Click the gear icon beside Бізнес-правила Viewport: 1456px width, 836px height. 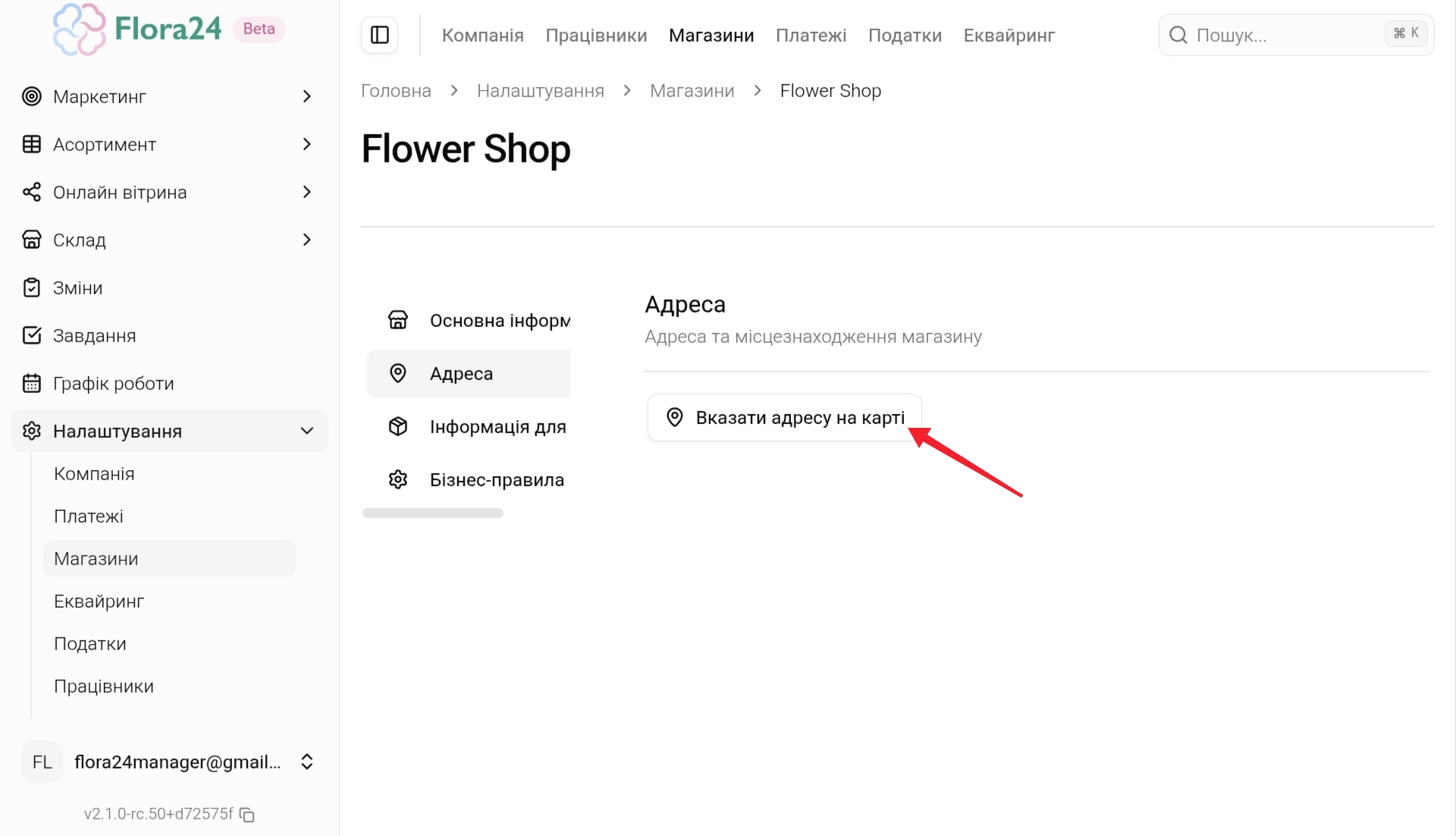coord(398,479)
